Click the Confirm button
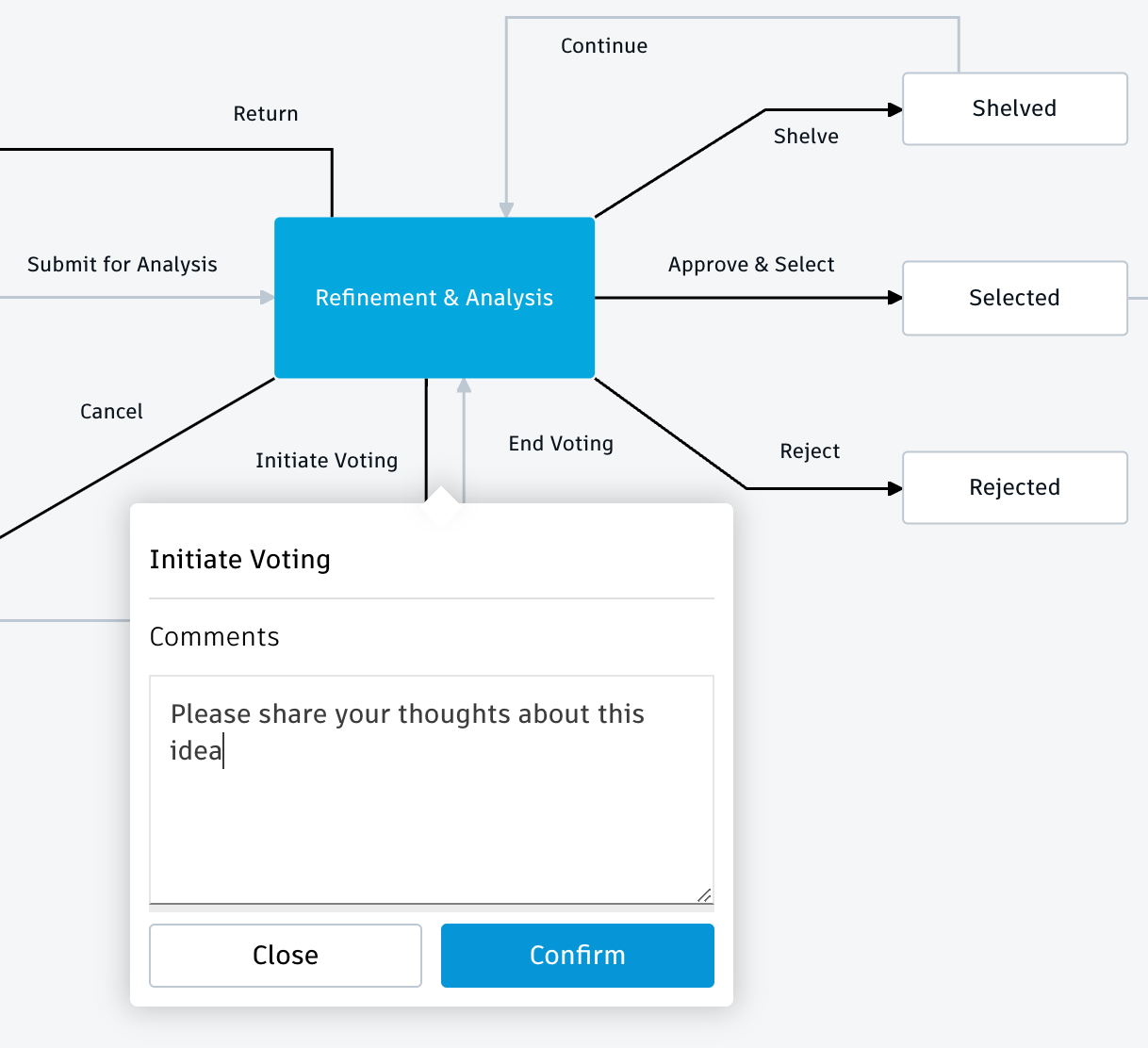The height and width of the screenshot is (1048, 1148). click(577, 956)
